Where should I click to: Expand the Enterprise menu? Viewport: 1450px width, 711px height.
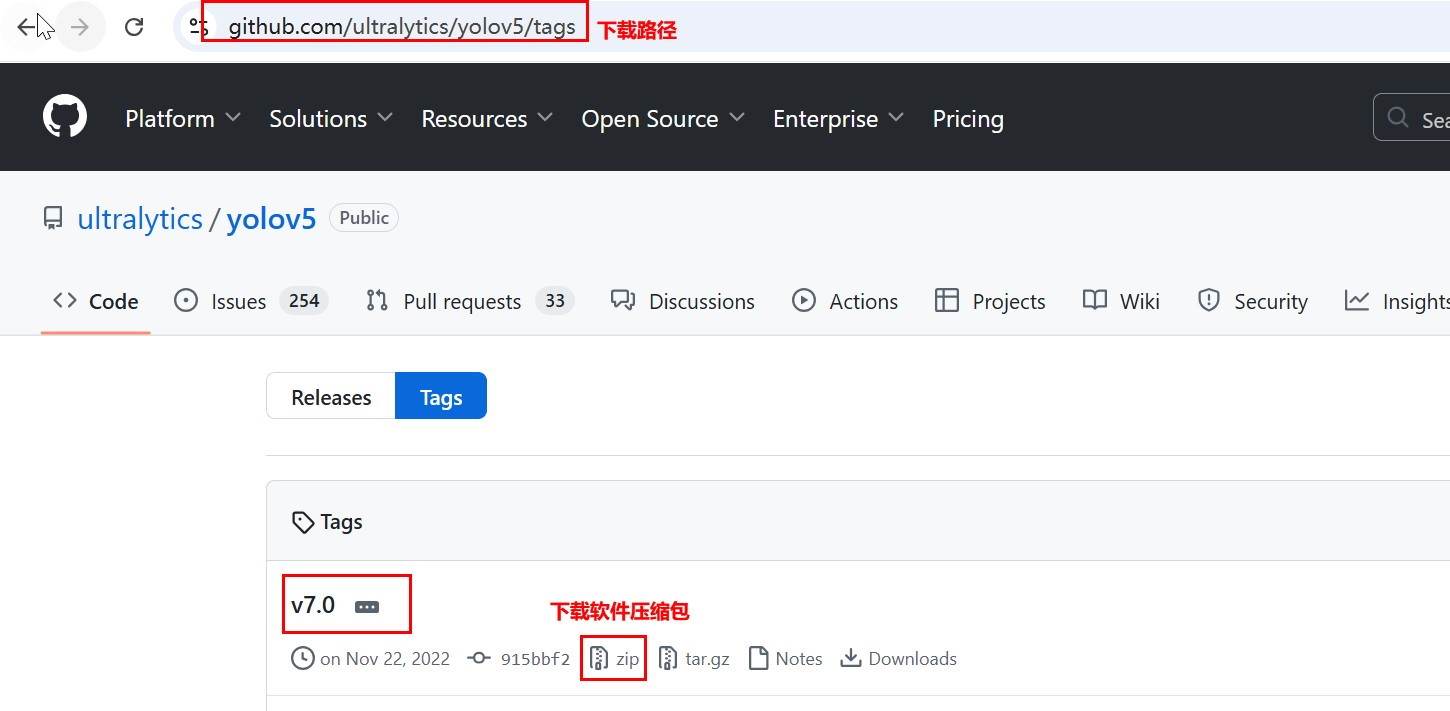839,118
